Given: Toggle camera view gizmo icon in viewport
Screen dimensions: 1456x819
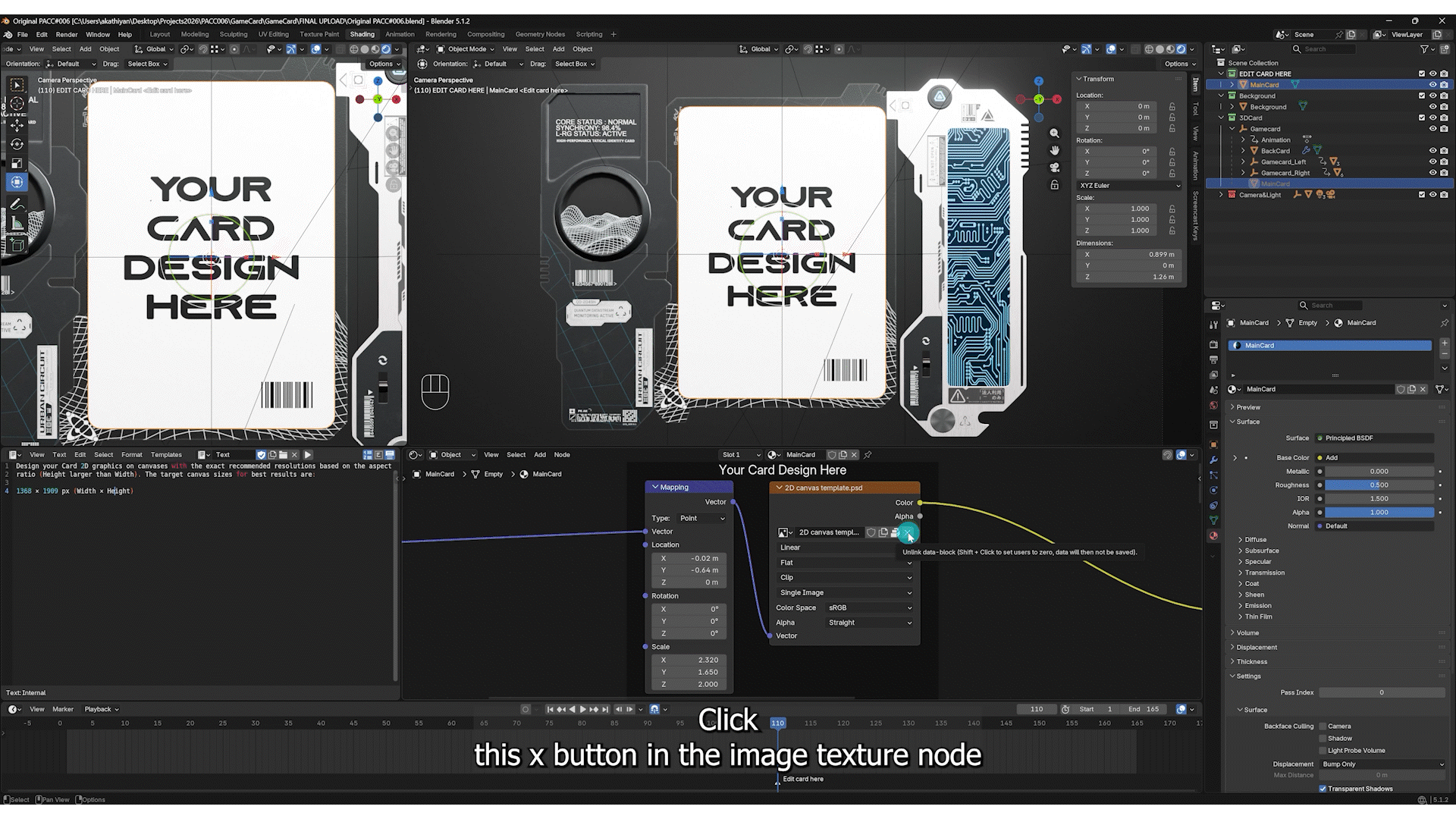Looking at the screenshot, I should pos(1054,168).
